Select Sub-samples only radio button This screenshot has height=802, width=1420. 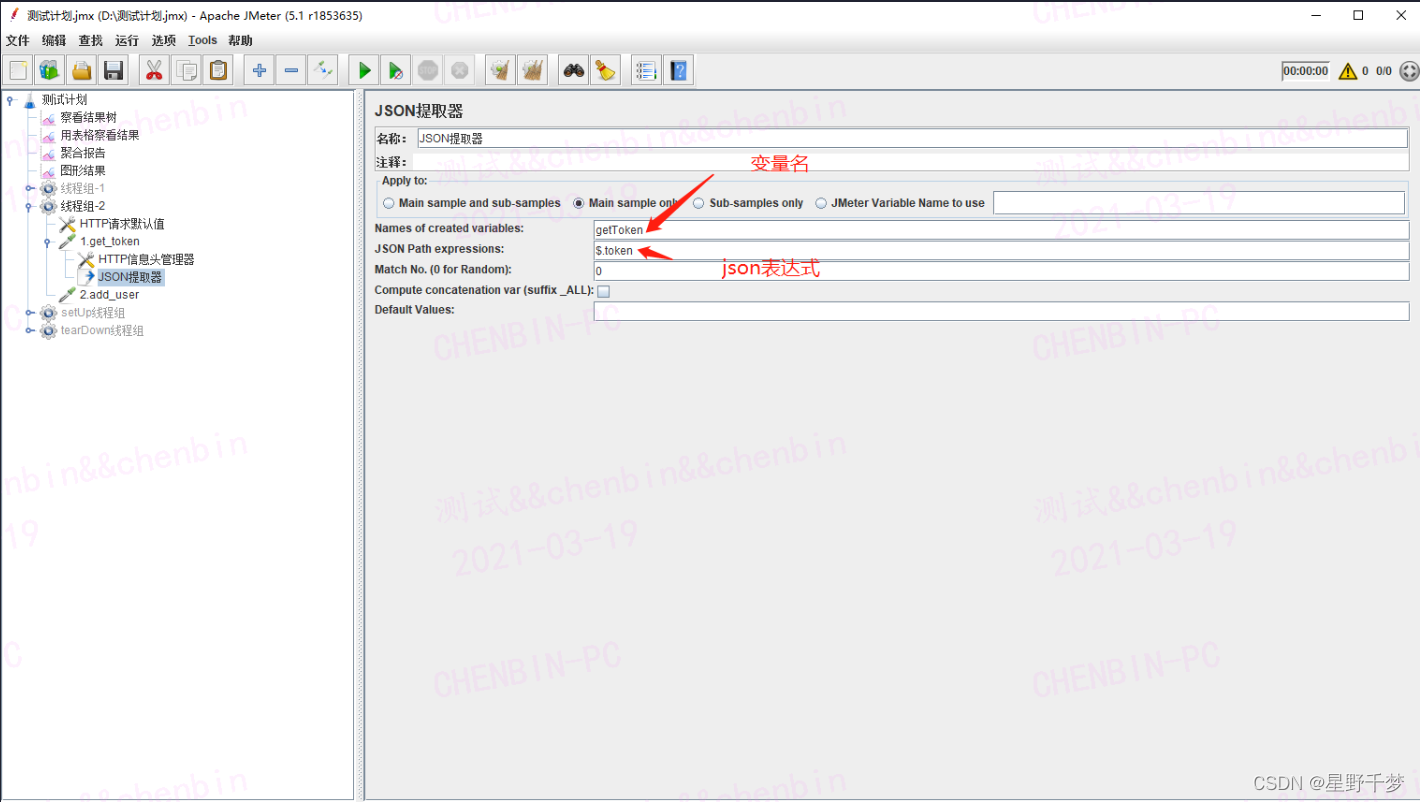(699, 203)
